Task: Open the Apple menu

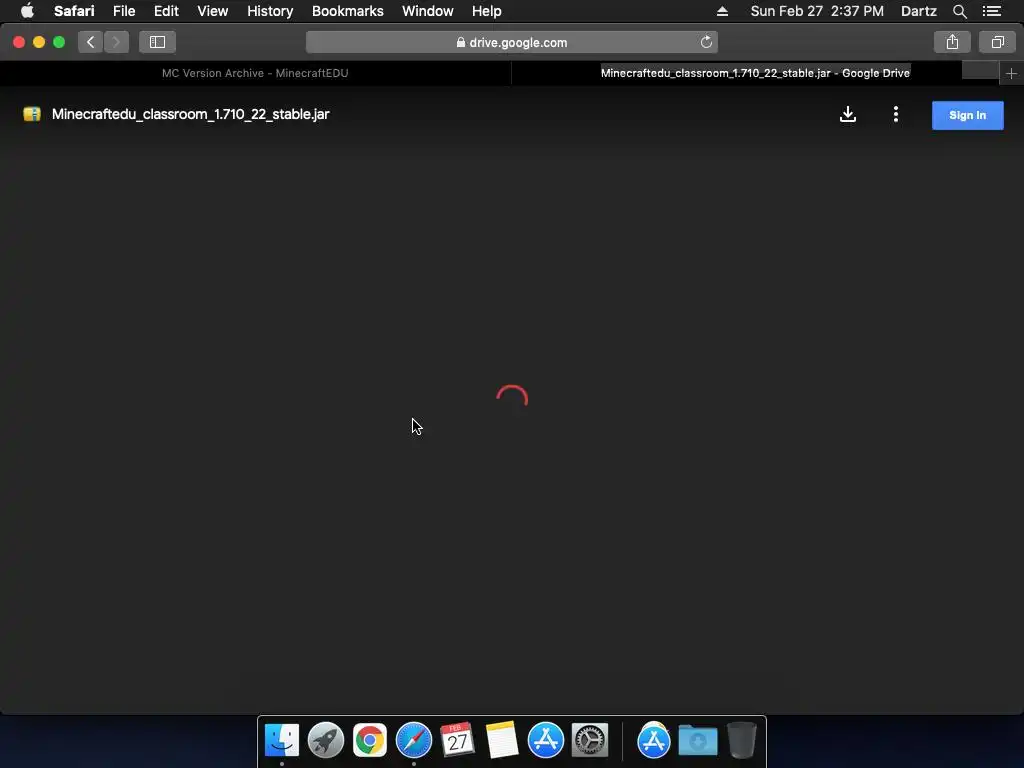Action: [x=27, y=11]
